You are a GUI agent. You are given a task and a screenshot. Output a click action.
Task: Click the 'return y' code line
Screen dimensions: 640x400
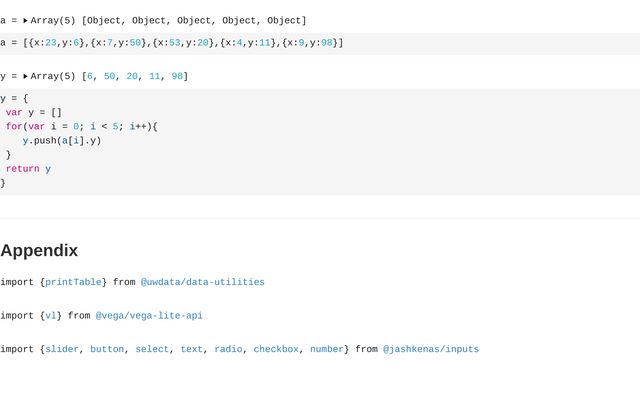pos(28,169)
